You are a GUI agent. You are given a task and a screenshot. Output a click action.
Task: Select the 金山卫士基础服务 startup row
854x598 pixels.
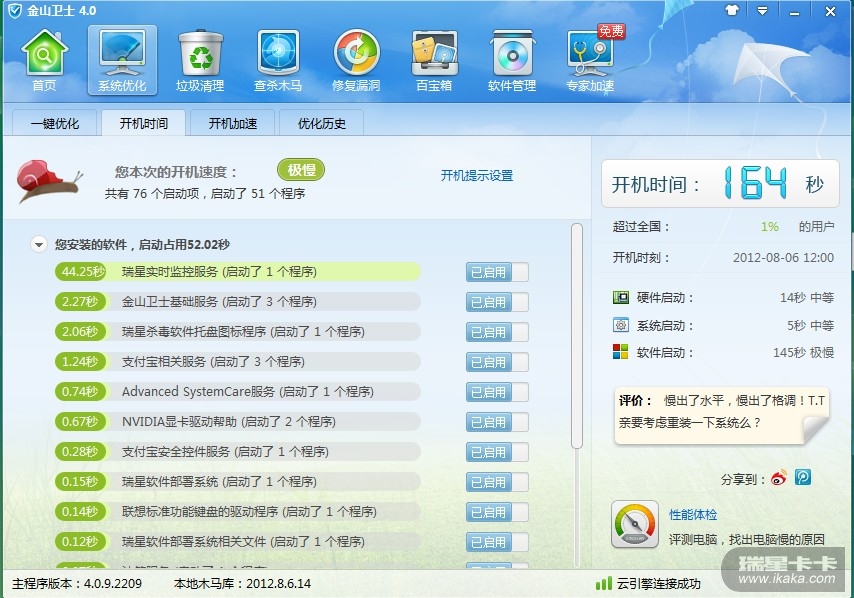click(x=238, y=301)
